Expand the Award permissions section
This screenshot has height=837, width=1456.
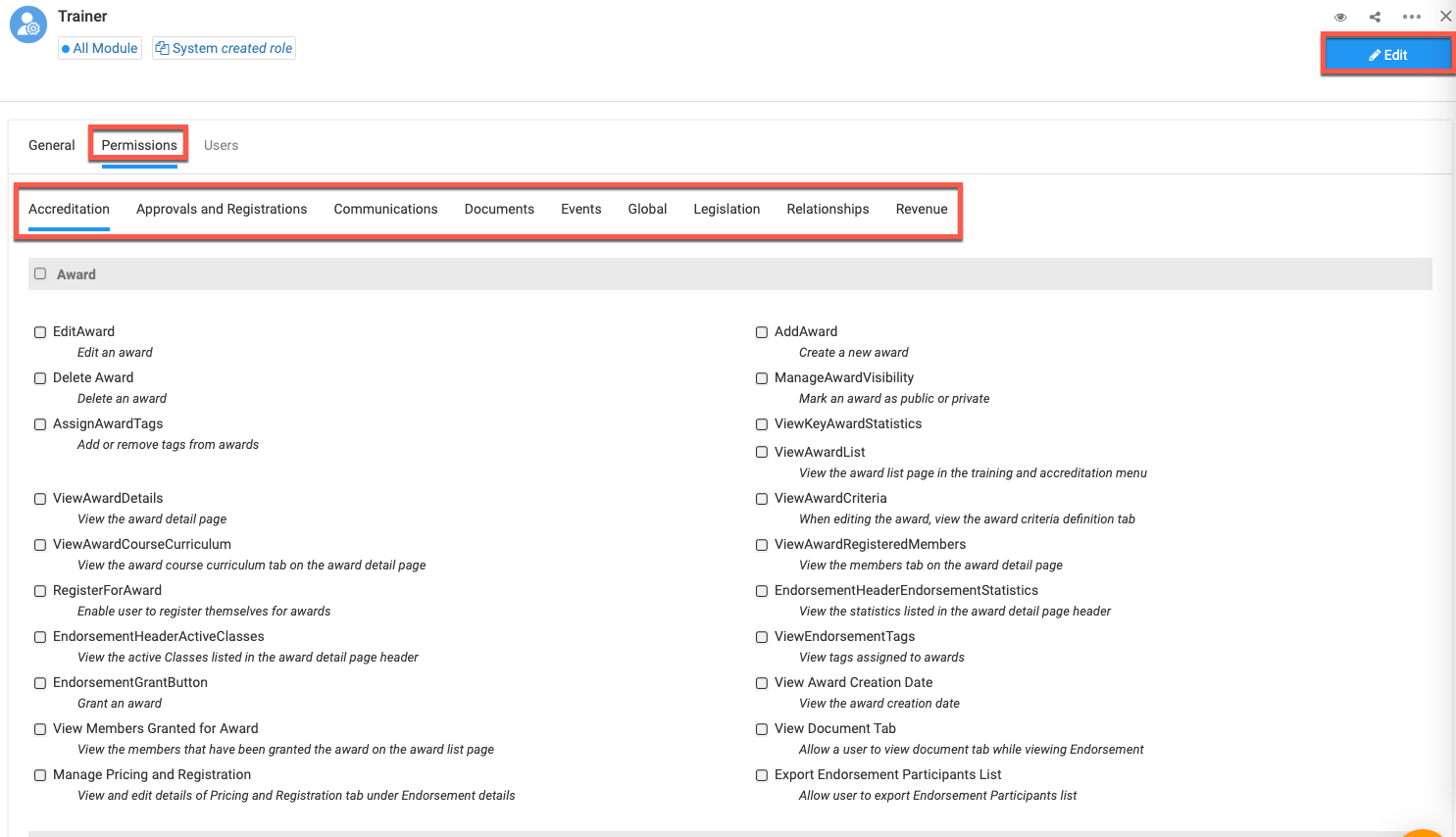click(x=76, y=273)
